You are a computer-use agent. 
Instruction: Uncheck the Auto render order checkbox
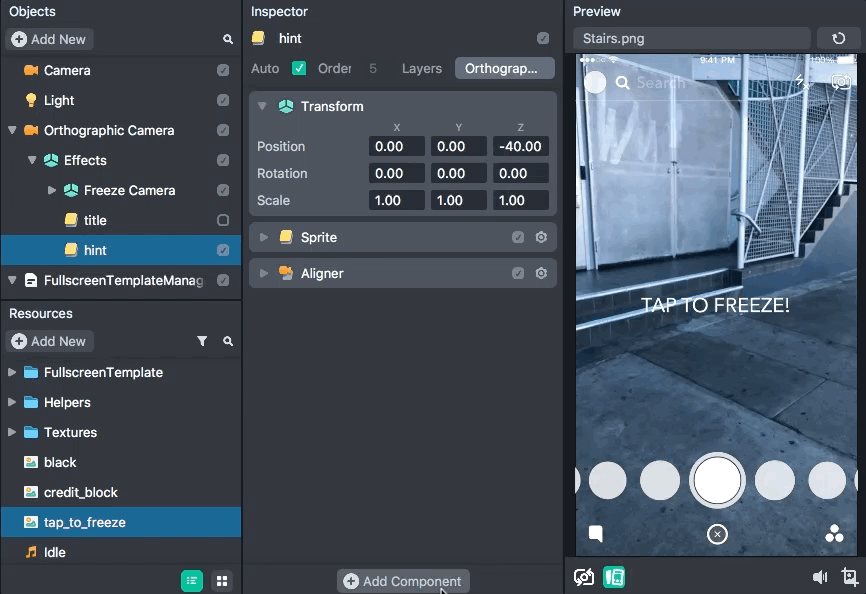tap(299, 68)
